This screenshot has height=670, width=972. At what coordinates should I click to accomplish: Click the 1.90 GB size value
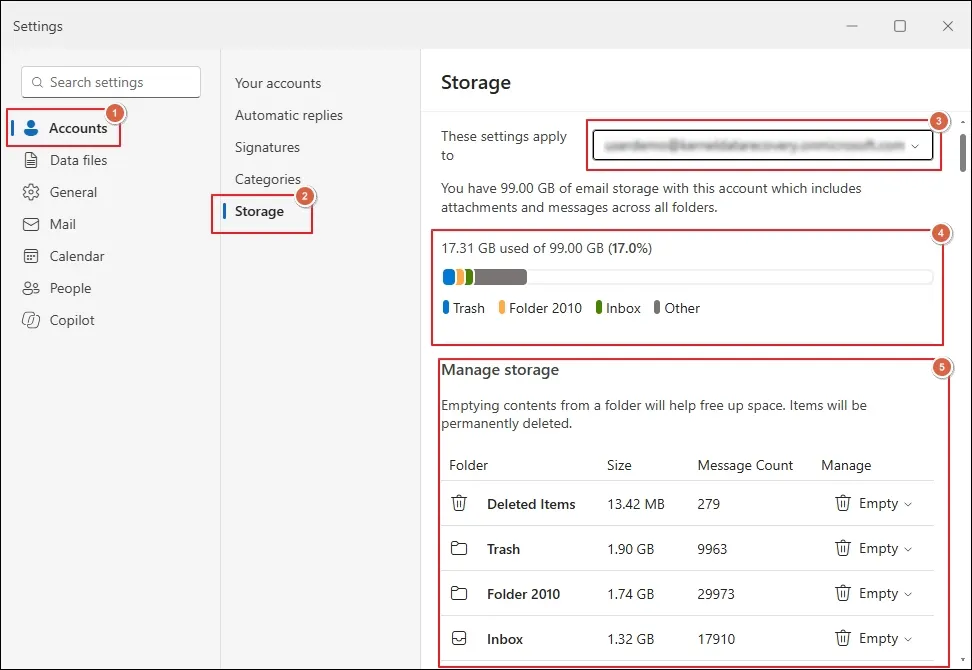pyautogui.click(x=630, y=550)
